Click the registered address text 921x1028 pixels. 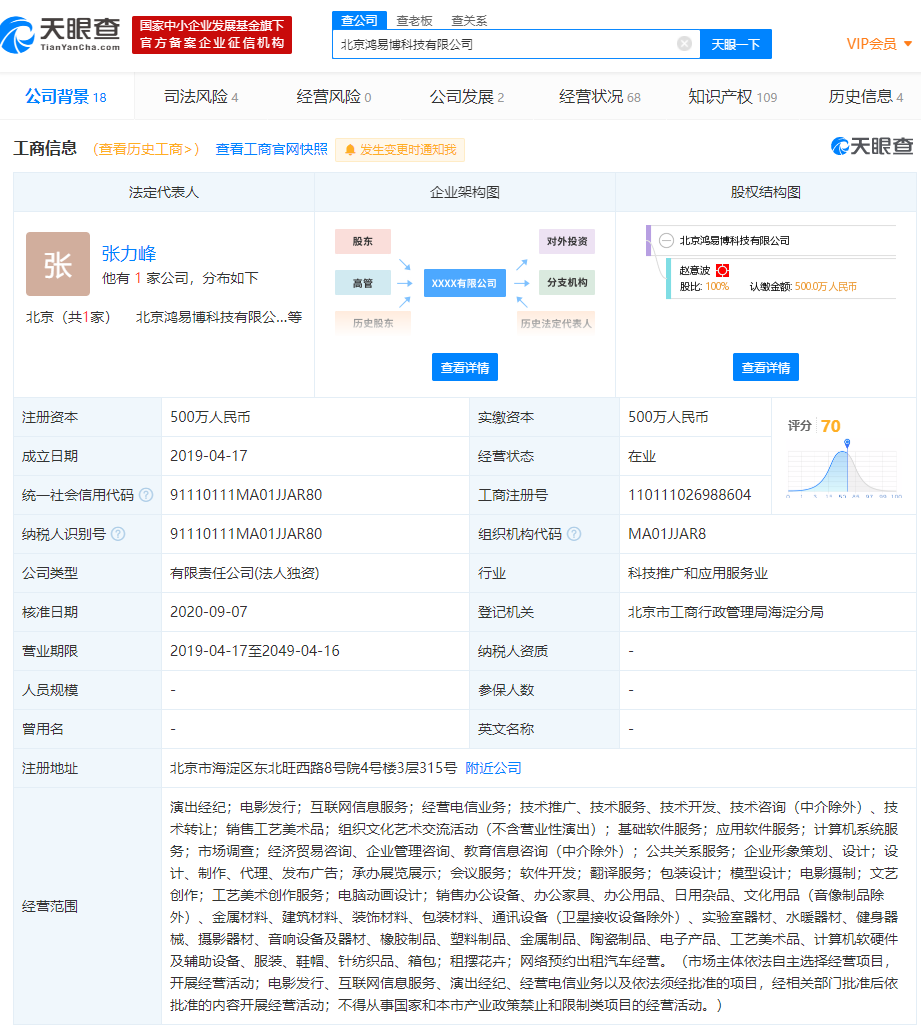click(x=313, y=768)
